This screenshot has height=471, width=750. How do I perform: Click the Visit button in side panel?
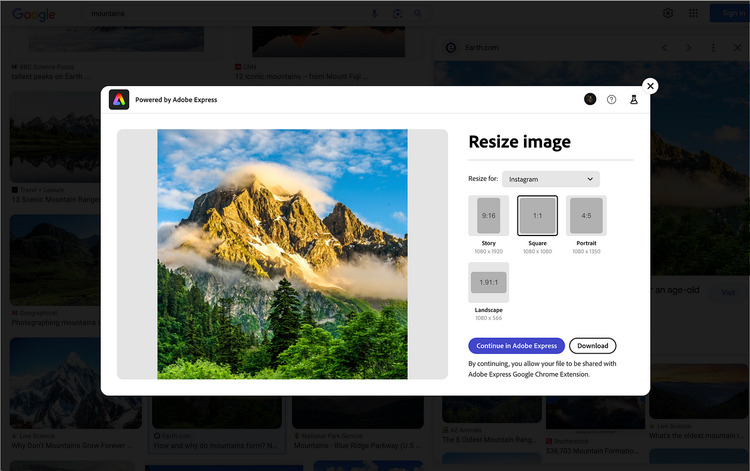coord(728,293)
